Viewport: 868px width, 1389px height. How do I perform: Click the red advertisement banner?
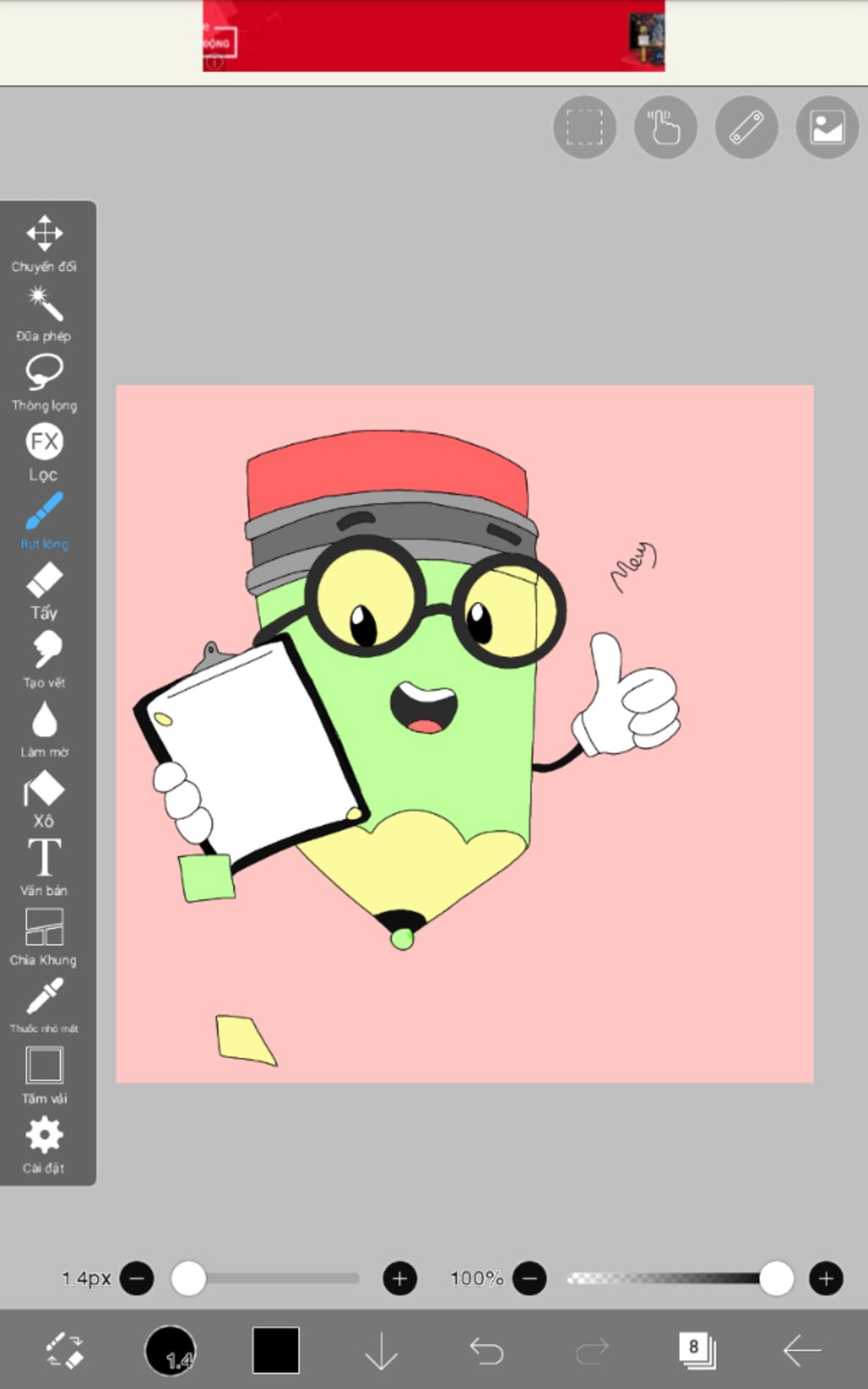click(434, 36)
